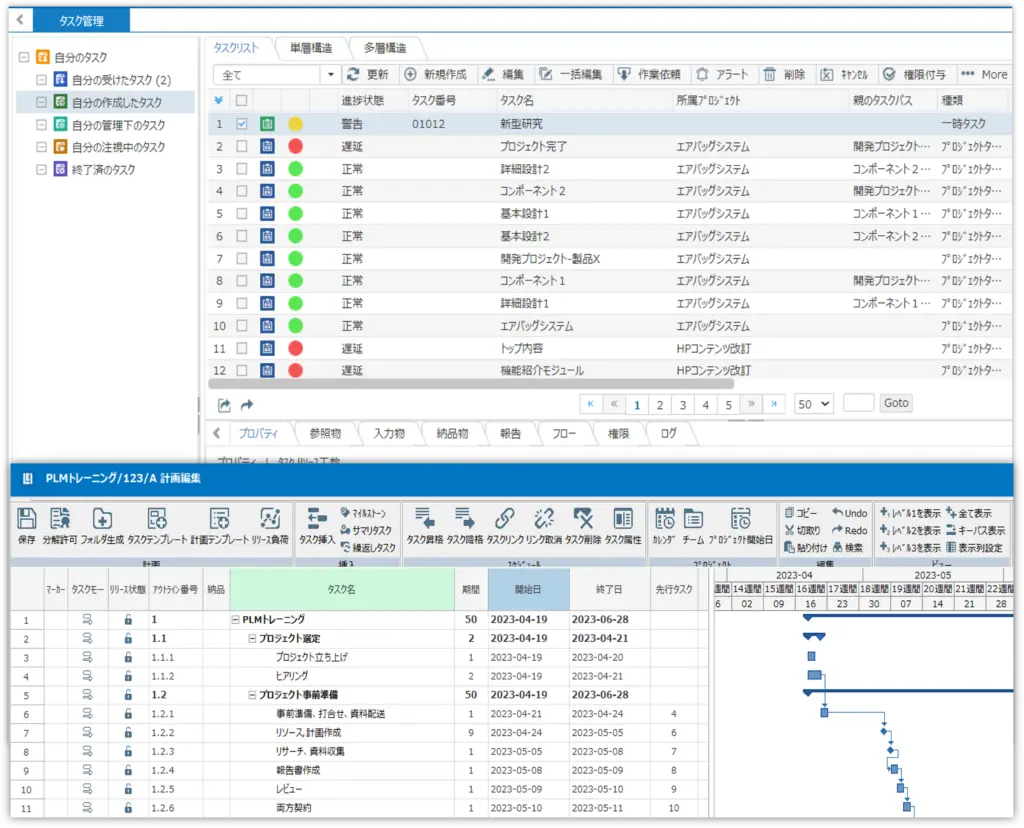Tick the checkbox for row 基本設計1
Screen dimensions: 1024x828
point(242,214)
